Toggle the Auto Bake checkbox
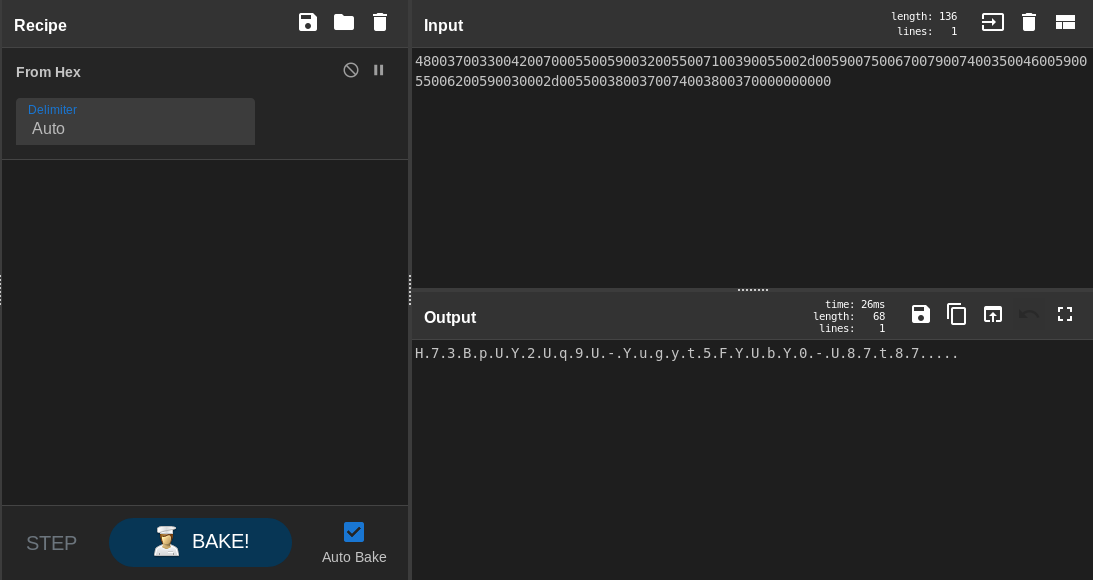The height and width of the screenshot is (580, 1093). (x=354, y=532)
